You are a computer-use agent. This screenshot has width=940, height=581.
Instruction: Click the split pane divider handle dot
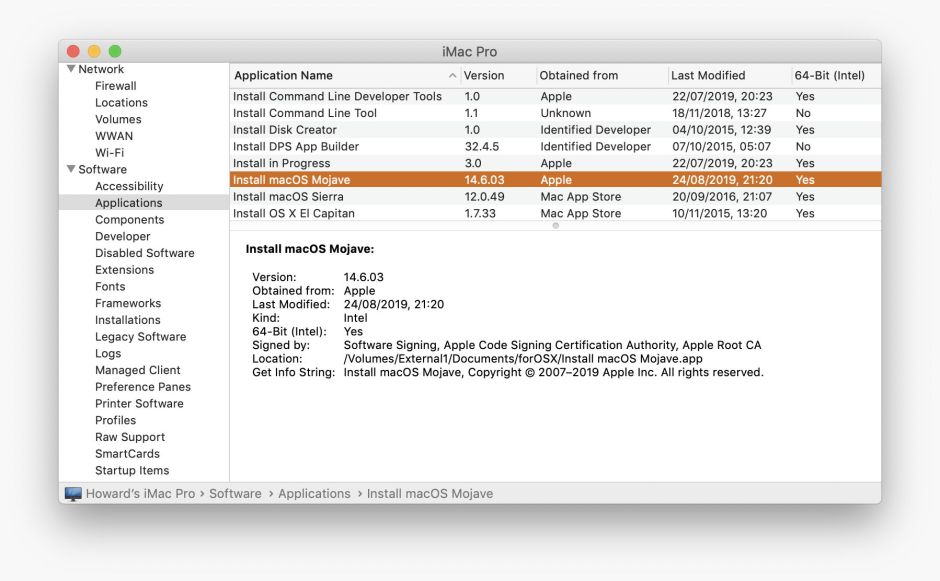pyautogui.click(x=556, y=225)
